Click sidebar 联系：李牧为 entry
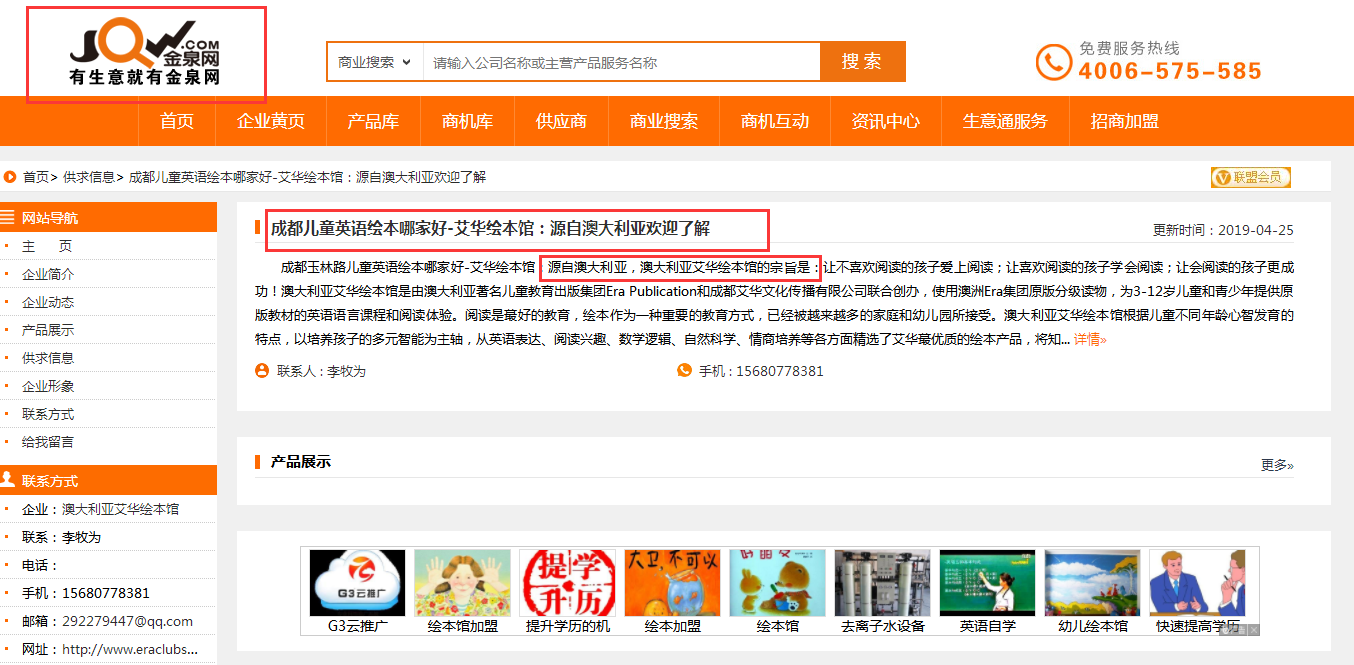The image size is (1354, 665). click(61, 537)
